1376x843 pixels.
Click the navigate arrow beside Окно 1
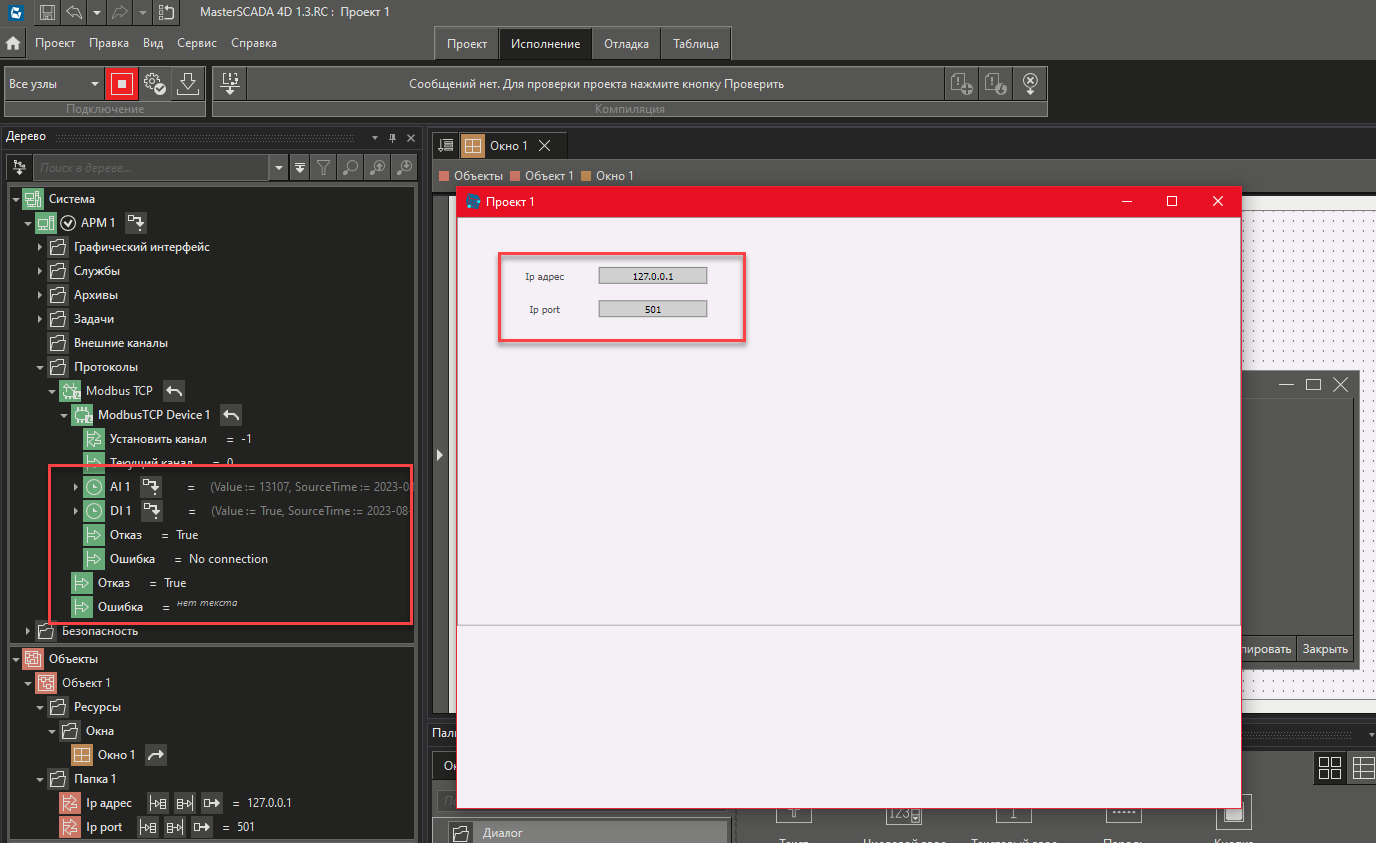click(156, 754)
